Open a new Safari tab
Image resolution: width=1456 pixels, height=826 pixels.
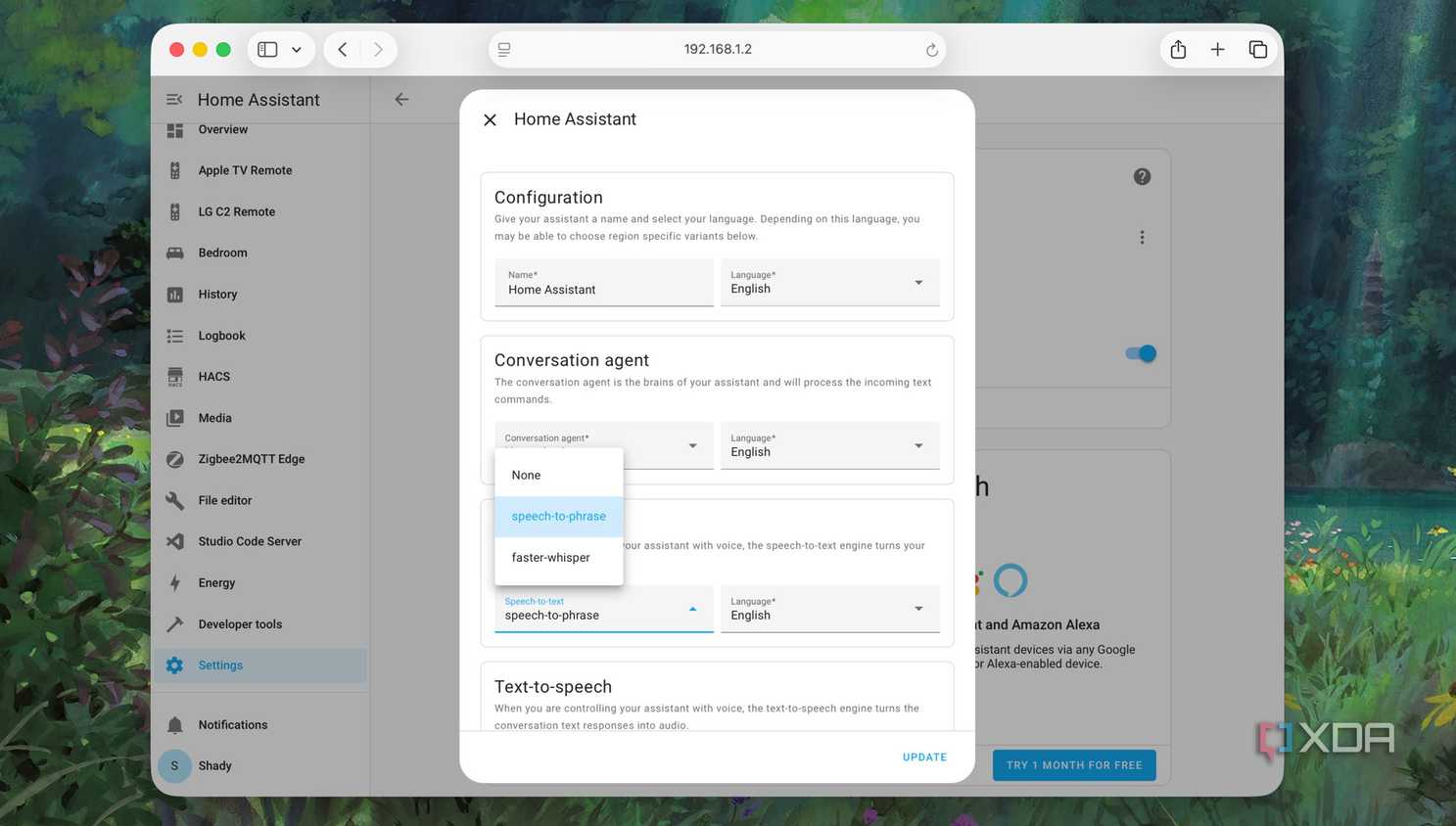1217,49
